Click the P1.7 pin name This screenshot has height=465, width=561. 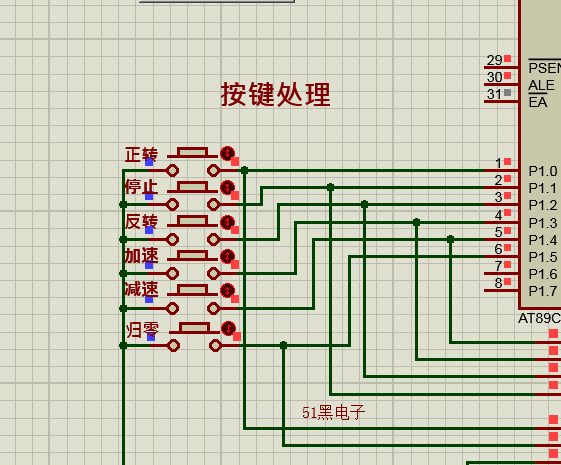[x=543, y=291]
